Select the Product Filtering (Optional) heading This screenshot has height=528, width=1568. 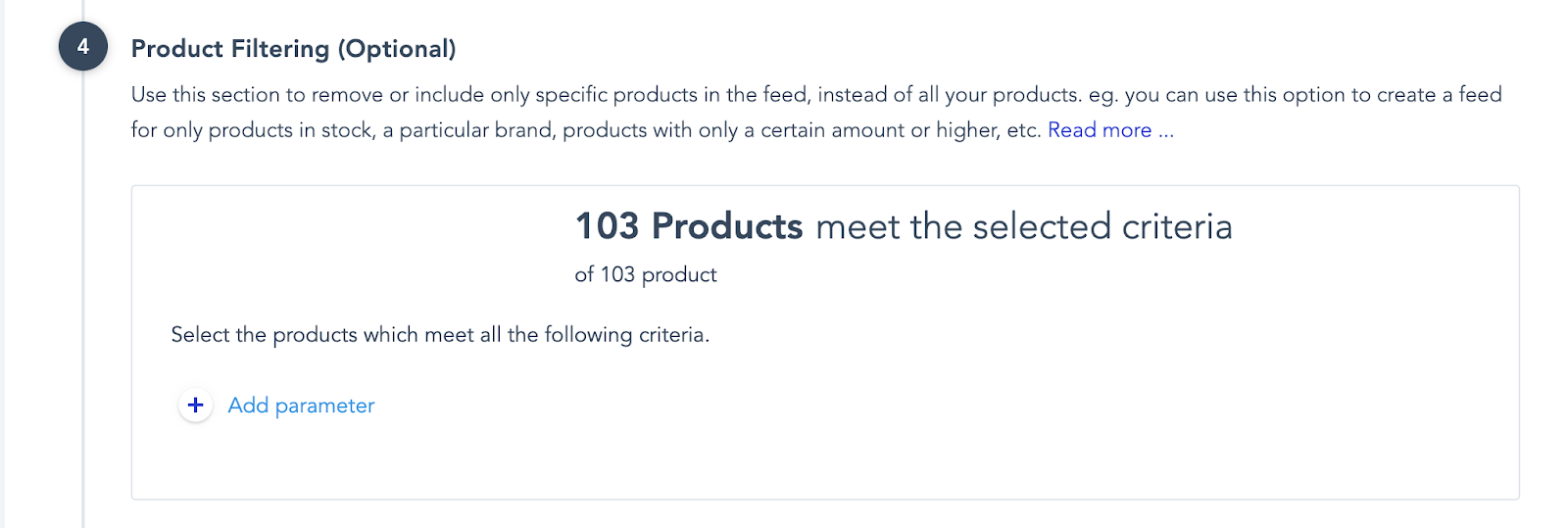293,49
